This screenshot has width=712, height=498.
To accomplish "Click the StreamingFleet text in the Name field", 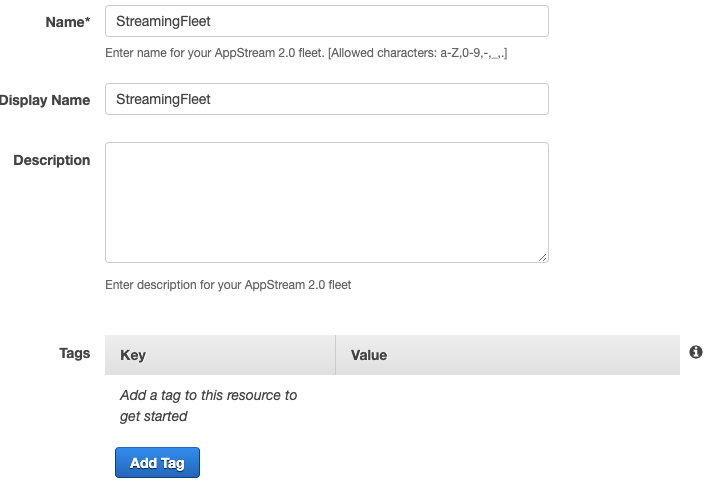I will click(163, 21).
